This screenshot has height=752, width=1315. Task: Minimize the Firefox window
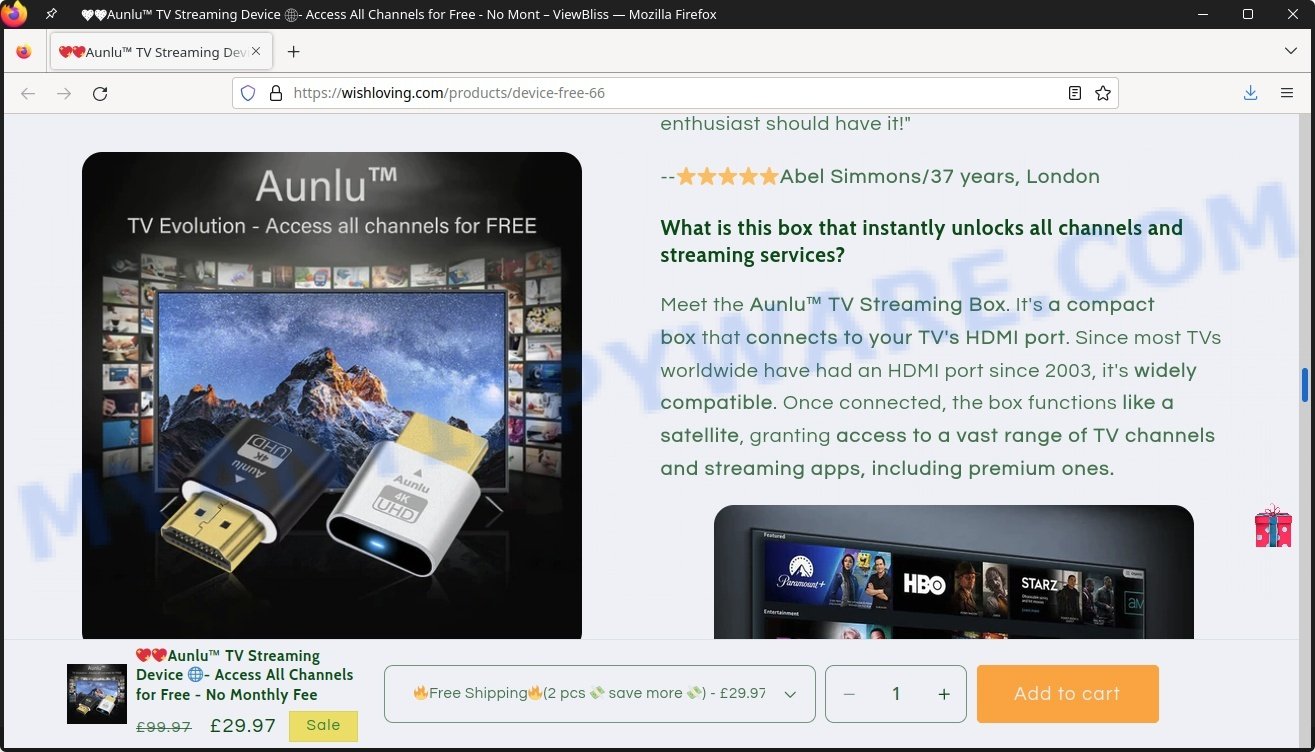pyautogui.click(x=1205, y=14)
